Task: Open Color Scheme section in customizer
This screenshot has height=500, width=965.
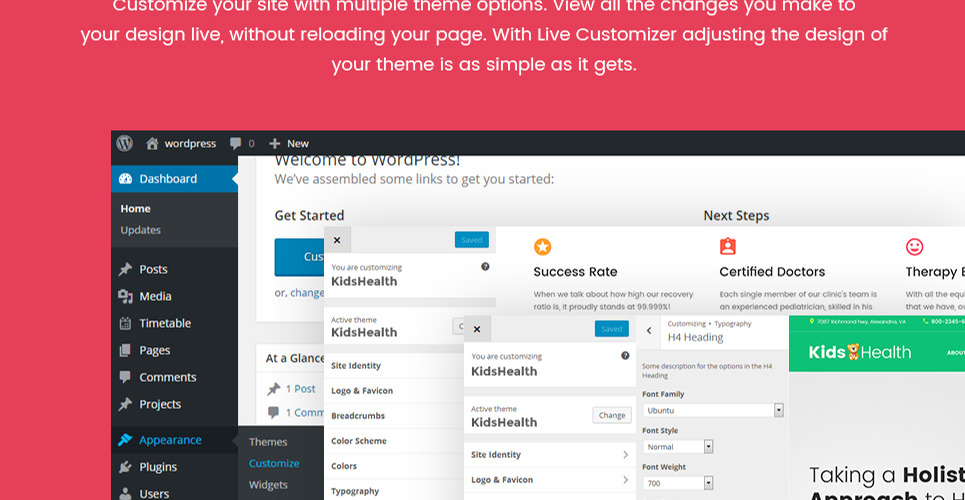Action: click(394, 441)
